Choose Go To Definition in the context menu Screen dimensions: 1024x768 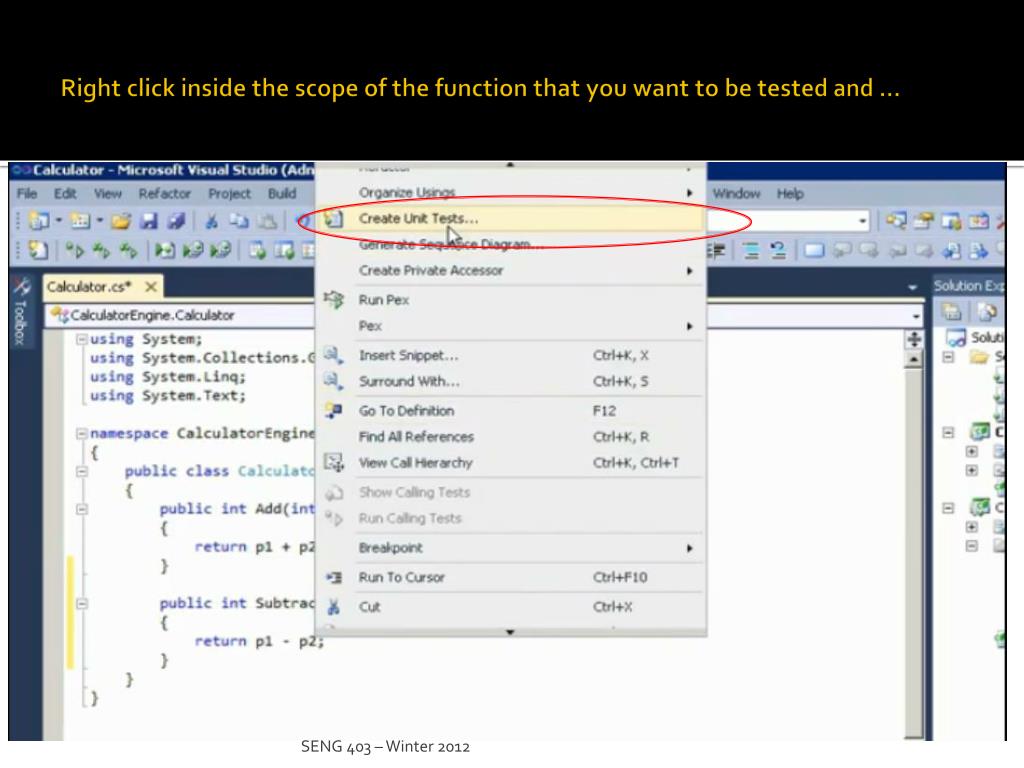[x=510, y=411]
